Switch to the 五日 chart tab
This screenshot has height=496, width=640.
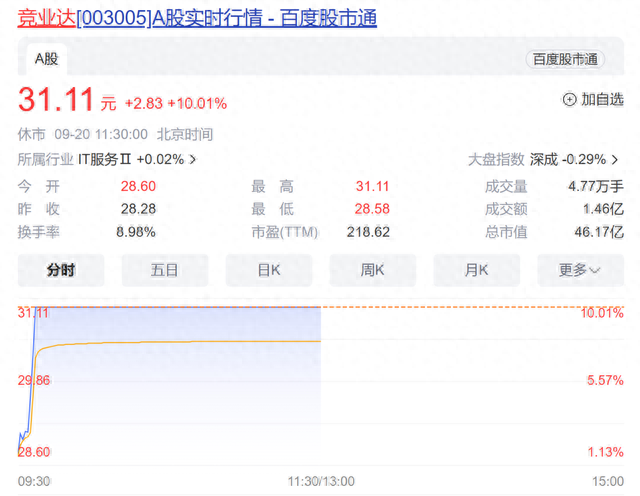pyautogui.click(x=165, y=270)
